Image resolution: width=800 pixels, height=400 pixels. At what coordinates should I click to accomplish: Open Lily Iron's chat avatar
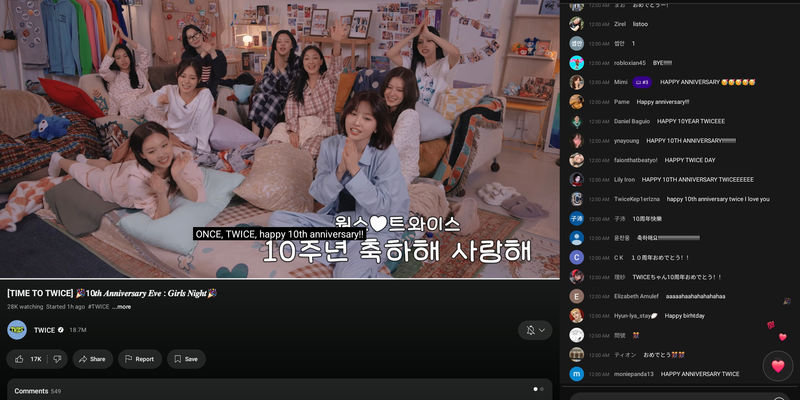click(577, 180)
